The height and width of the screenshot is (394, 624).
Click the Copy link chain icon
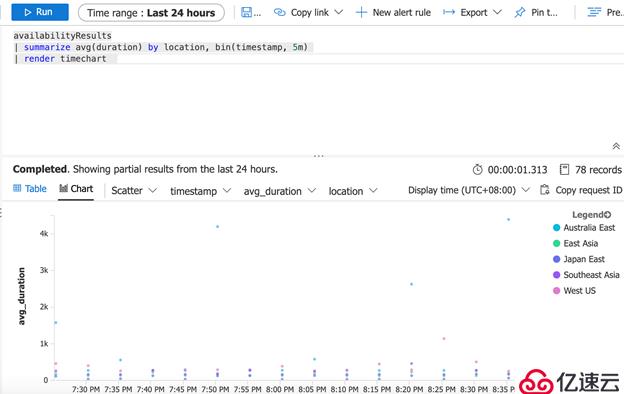pos(280,13)
